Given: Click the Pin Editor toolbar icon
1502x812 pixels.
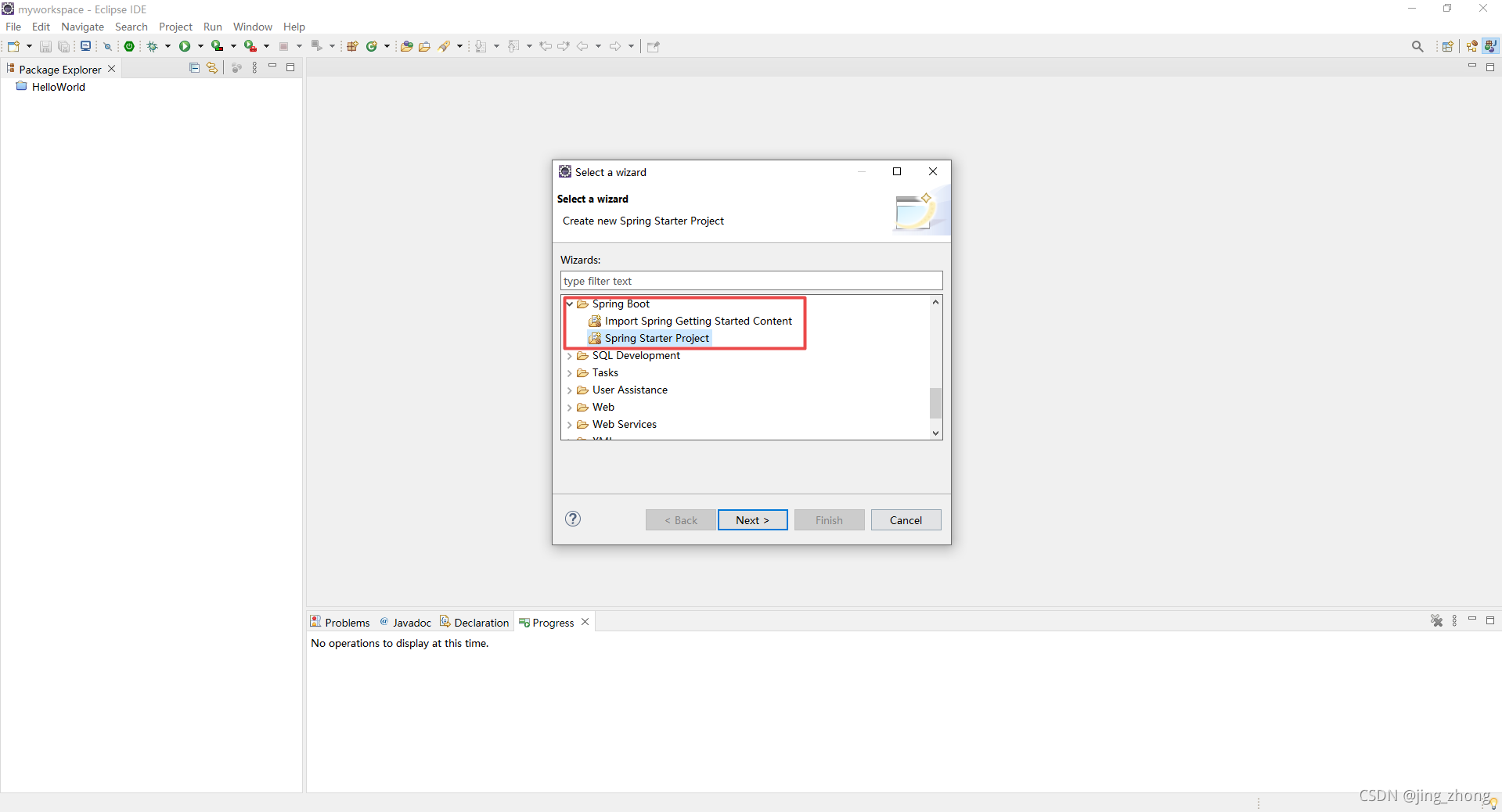Looking at the screenshot, I should pos(654,46).
